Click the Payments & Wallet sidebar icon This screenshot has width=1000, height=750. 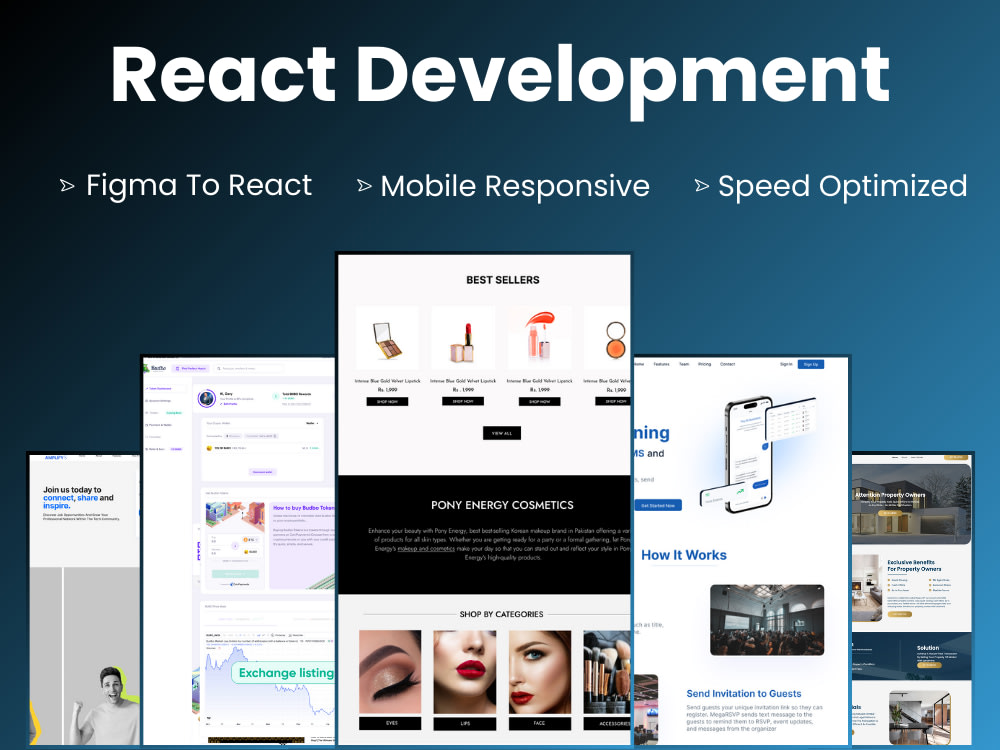click(146, 425)
